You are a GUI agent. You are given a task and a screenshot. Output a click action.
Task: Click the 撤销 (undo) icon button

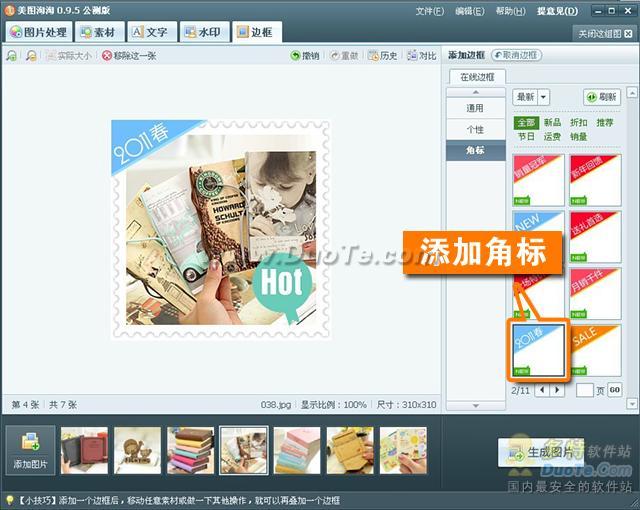(305, 56)
